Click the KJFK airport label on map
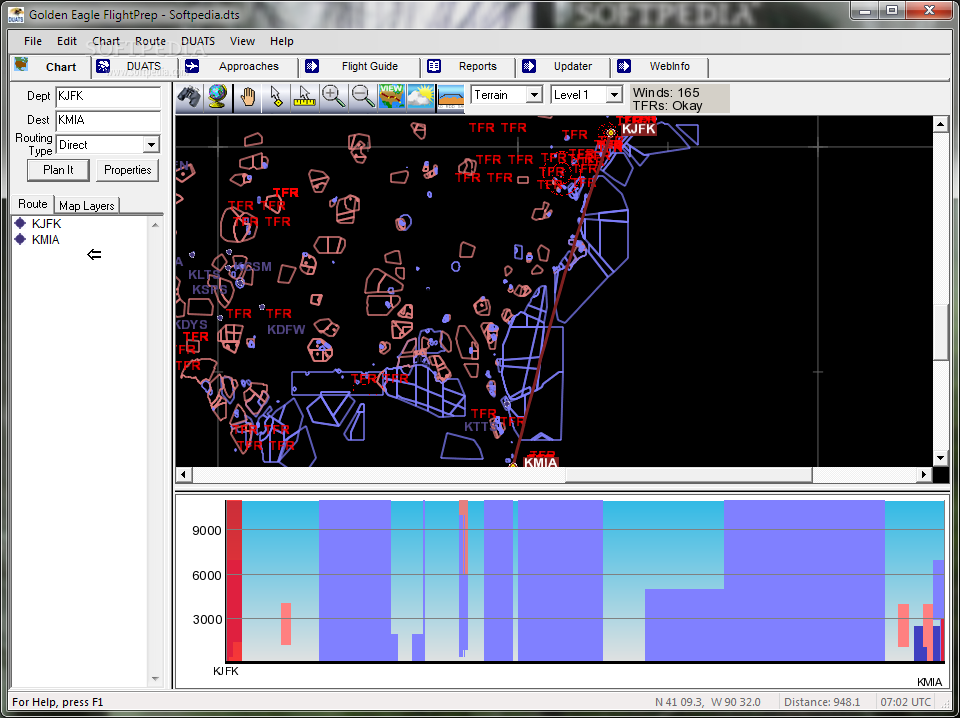 pos(639,129)
